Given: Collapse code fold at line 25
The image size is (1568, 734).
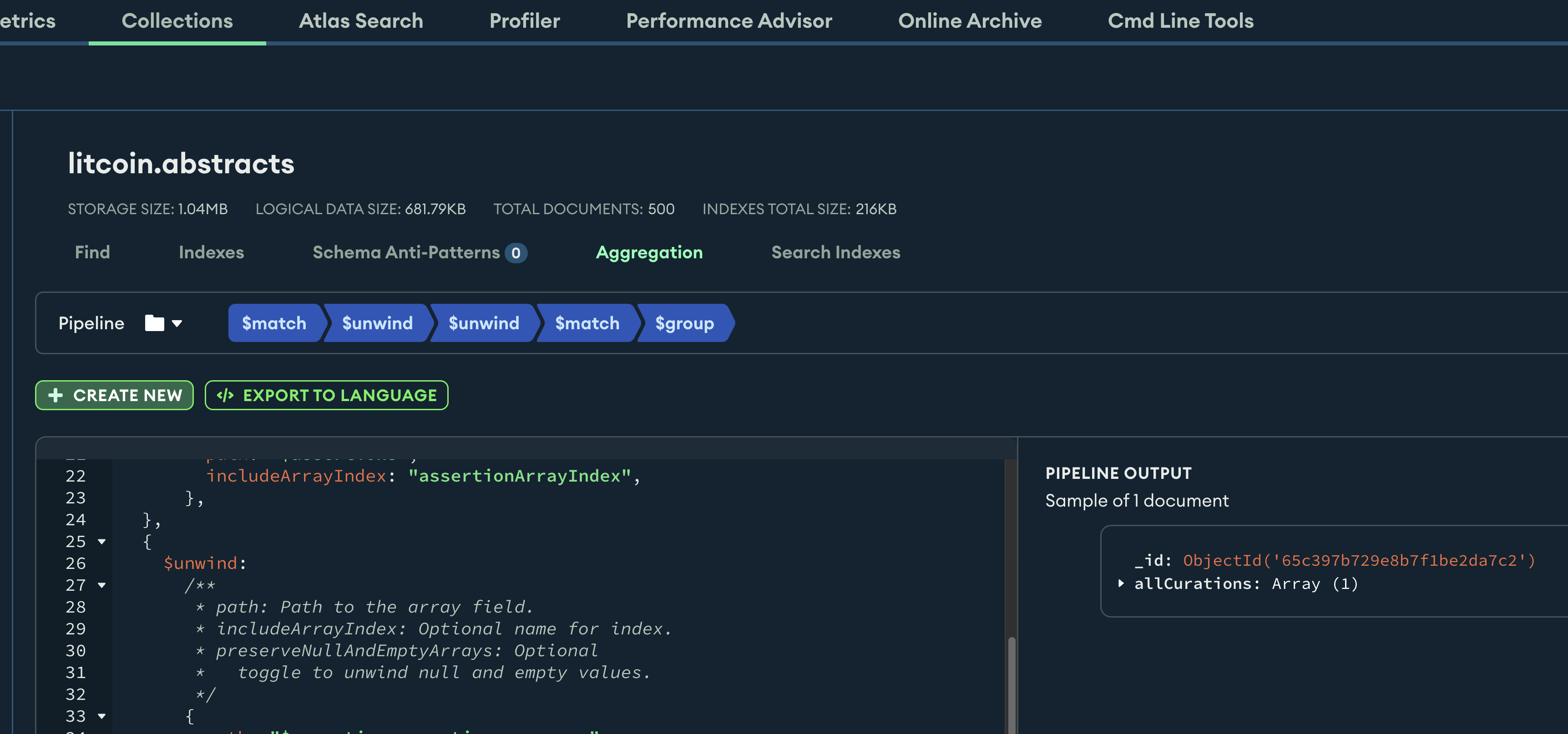Looking at the screenshot, I should click(101, 541).
